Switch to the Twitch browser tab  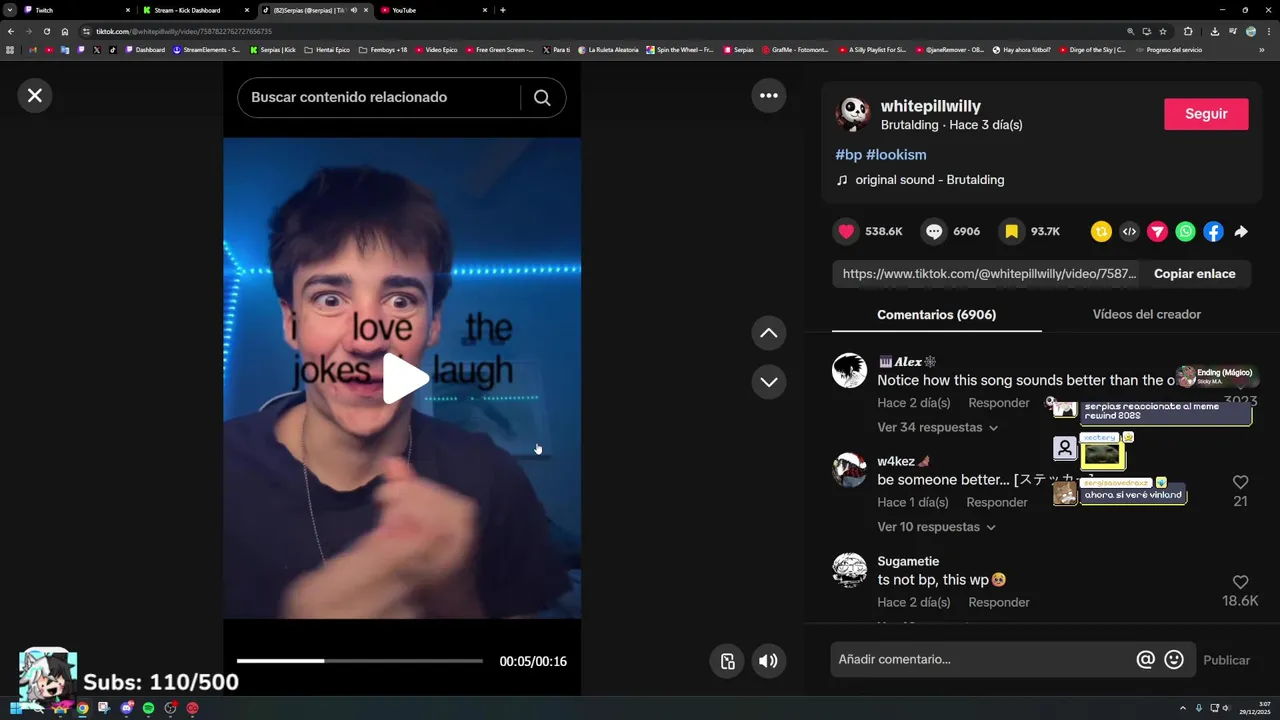[76, 10]
